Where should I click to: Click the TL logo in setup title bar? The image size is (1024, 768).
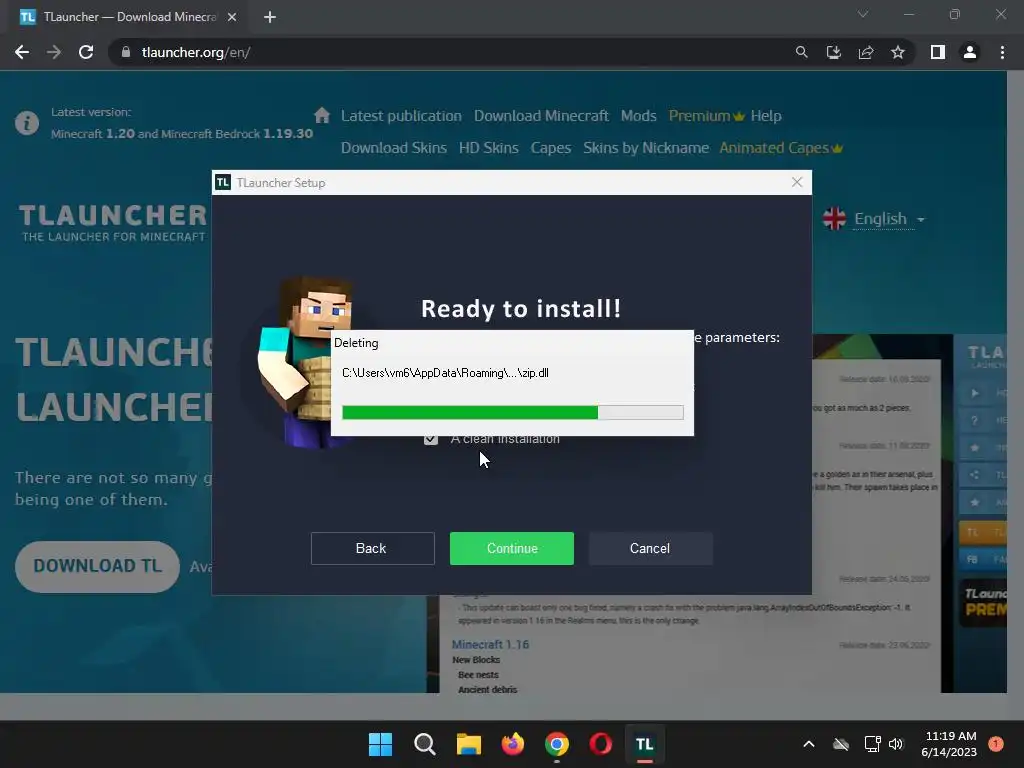click(223, 182)
